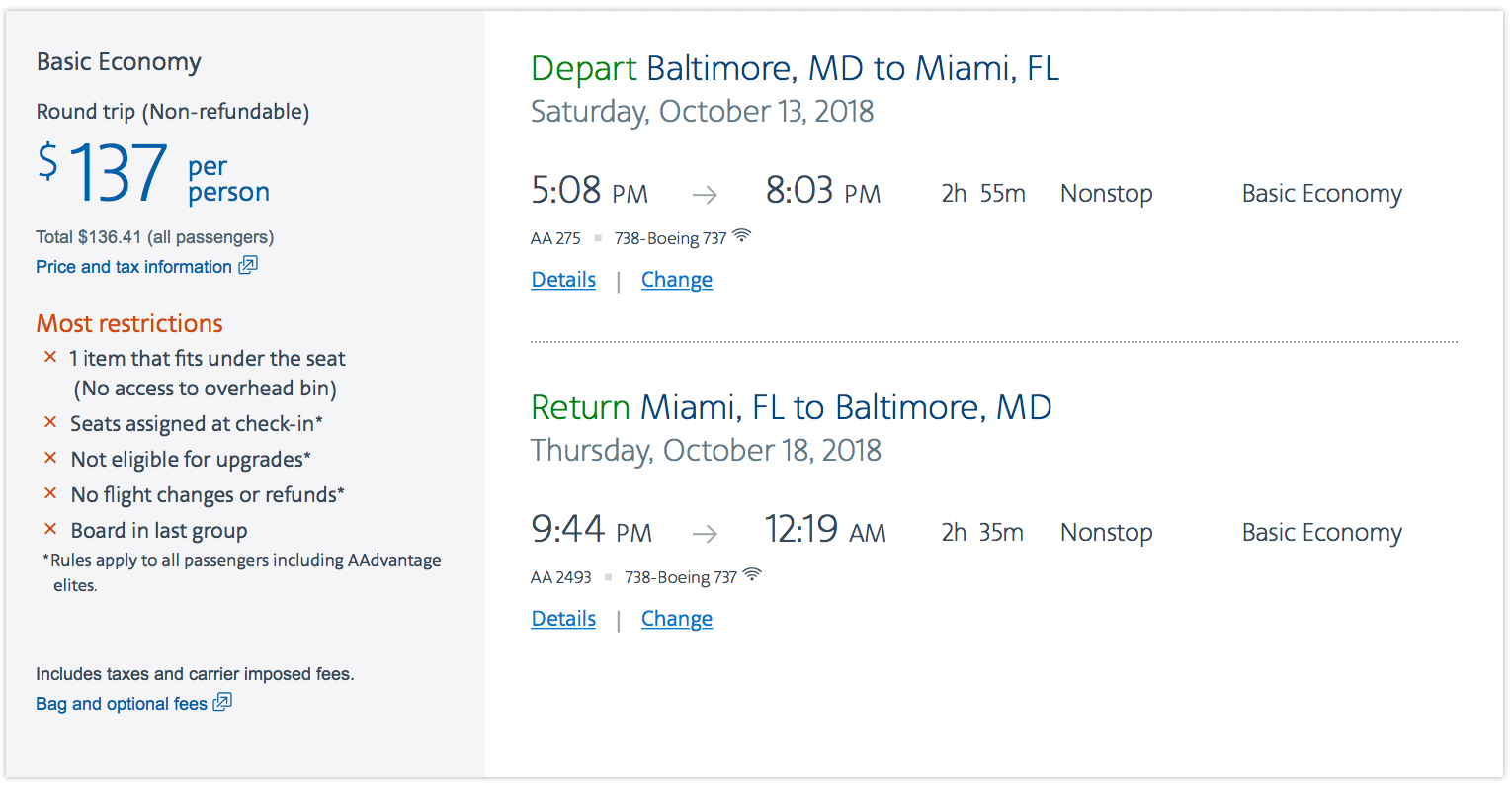The height and width of the screenshot is (785, 1512).
Task: Change the return flight to Baltimore
Action: tap(677, 619)
